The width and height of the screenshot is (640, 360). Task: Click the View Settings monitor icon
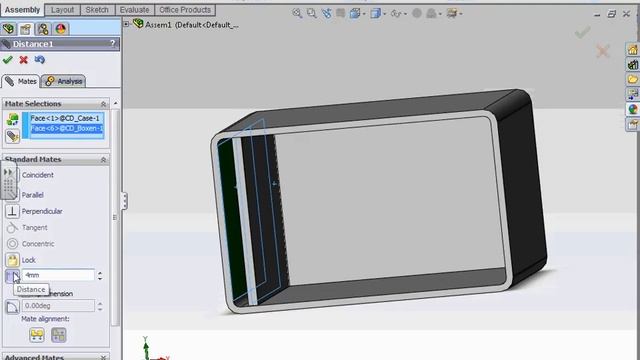pyautogui.click(x=451, y=13)
